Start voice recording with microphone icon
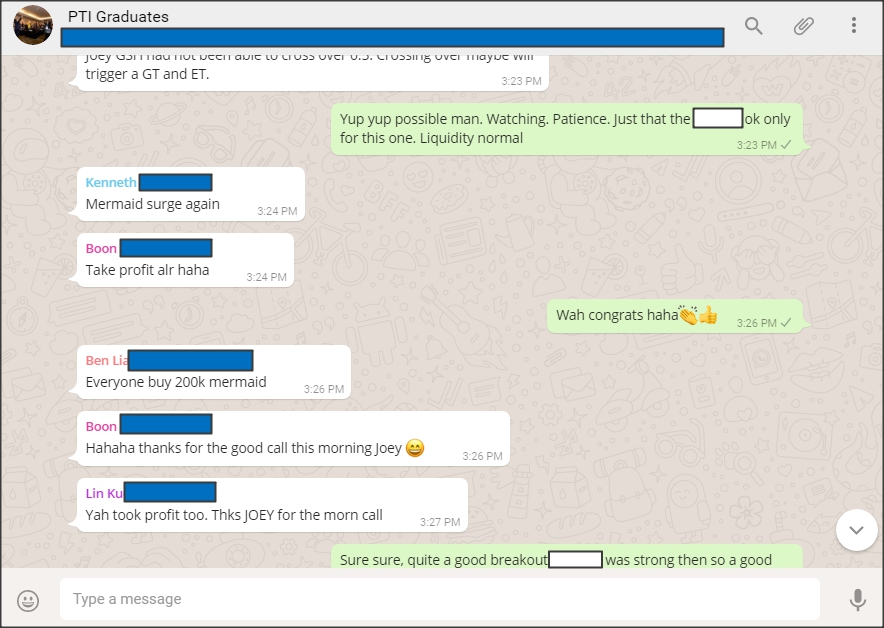The height and width of the screenshot is (628, 884). (858, 600)
